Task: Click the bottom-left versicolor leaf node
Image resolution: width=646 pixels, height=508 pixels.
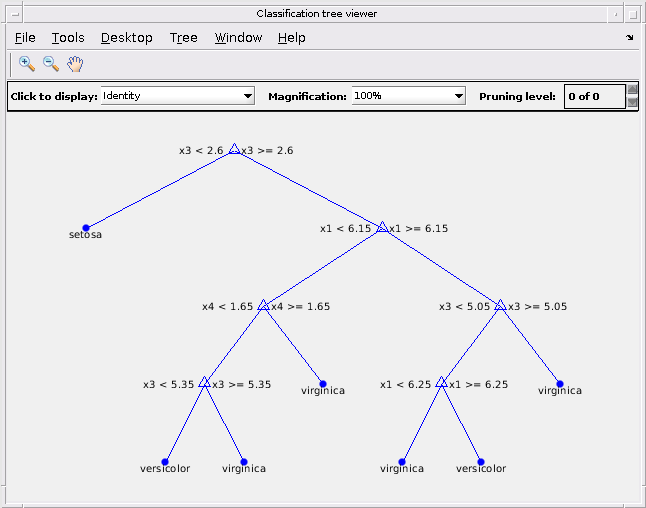Action: pyautogui.click(x=165, y=462)
